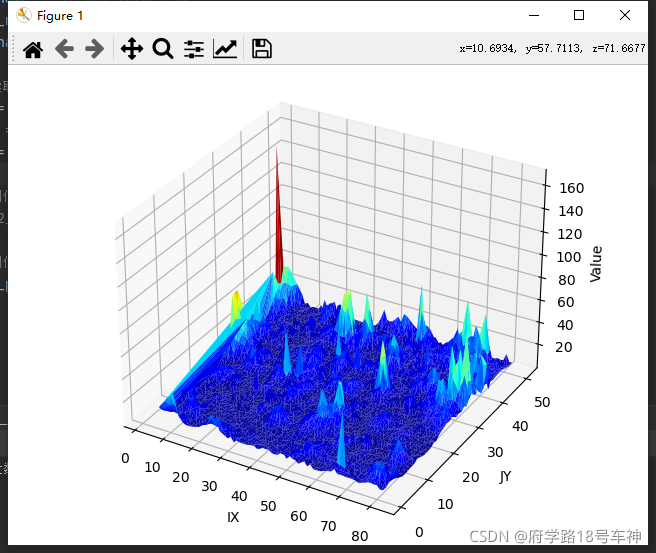The image size is (656, 553).
Task: Save the figure with floppy disk icon
Action: [x=262, y=49]
